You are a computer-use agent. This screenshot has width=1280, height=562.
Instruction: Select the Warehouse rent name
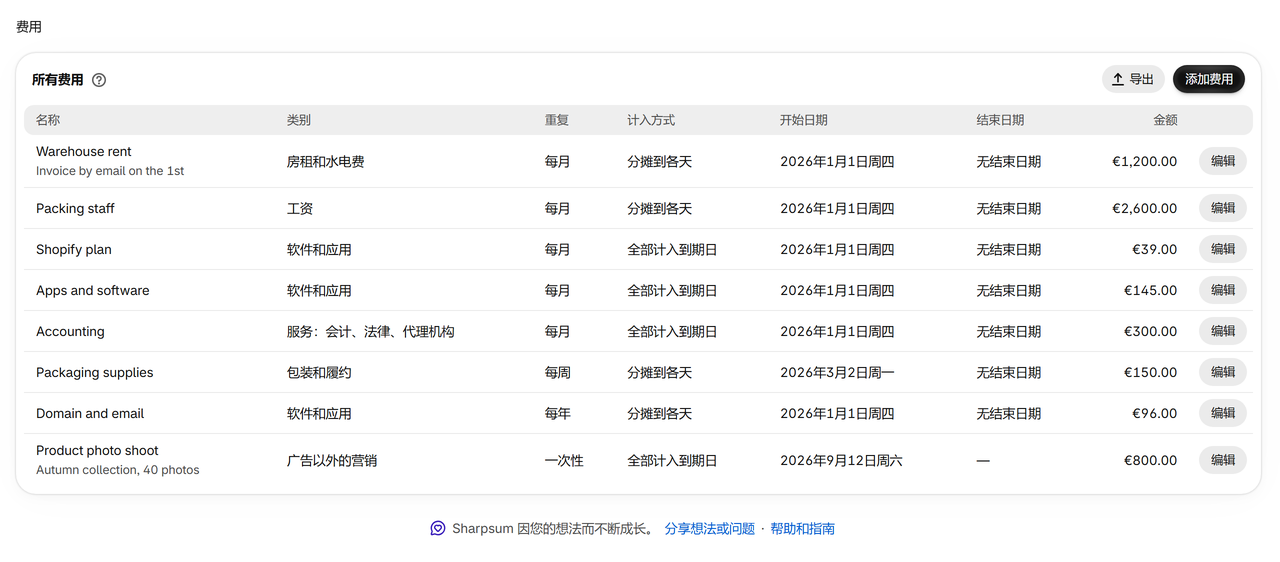84,152
